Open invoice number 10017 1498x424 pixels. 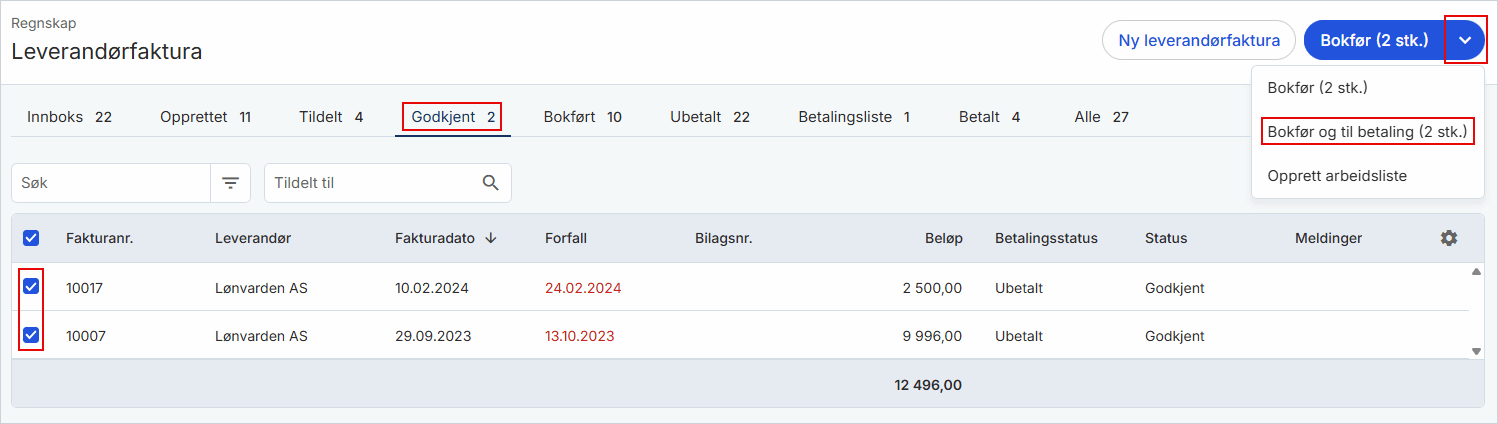tap(85, 288)
